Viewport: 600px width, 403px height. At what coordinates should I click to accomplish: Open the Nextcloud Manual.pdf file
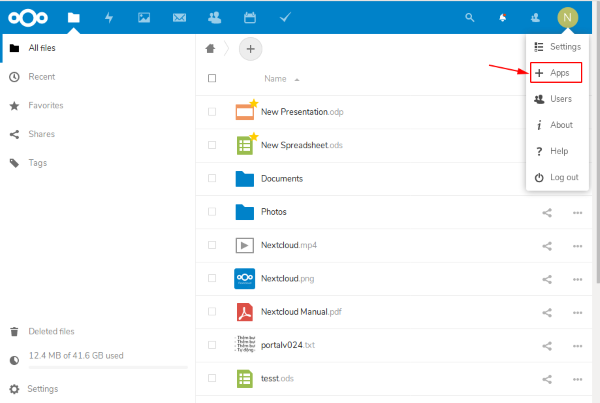coord(302,312)
